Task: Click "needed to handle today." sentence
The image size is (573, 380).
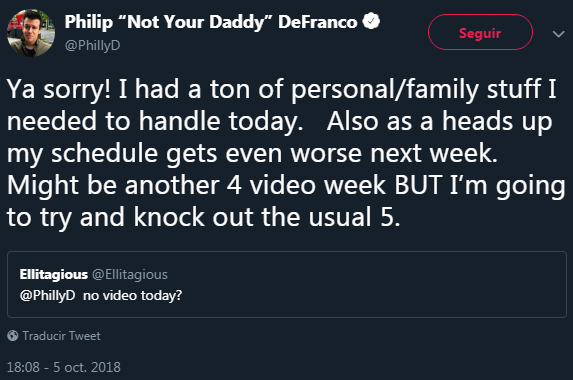Action: coord(155,121)
